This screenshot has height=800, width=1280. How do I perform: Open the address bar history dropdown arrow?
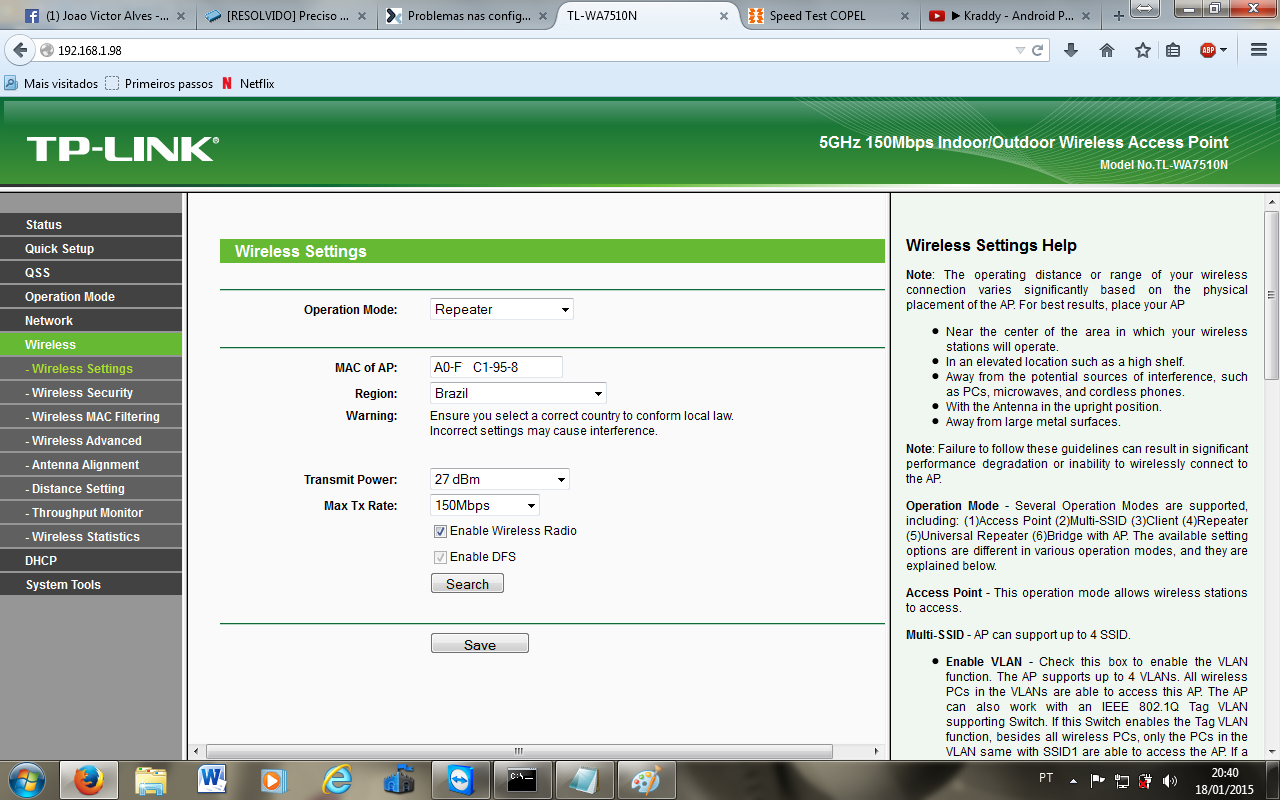(1020, 50)
